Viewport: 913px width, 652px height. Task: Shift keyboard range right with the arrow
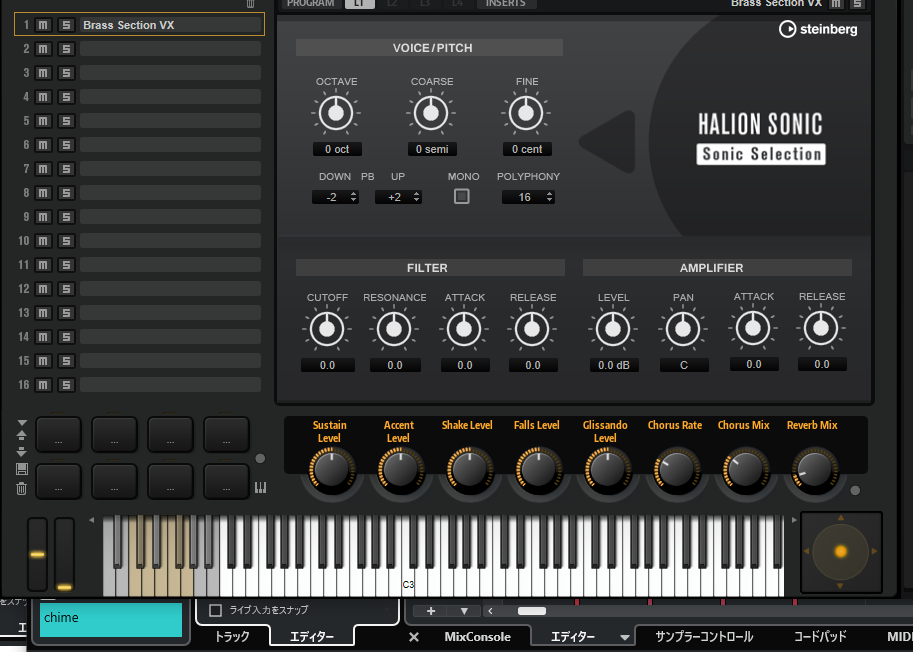pyautogui.click(x=794, y=520)
